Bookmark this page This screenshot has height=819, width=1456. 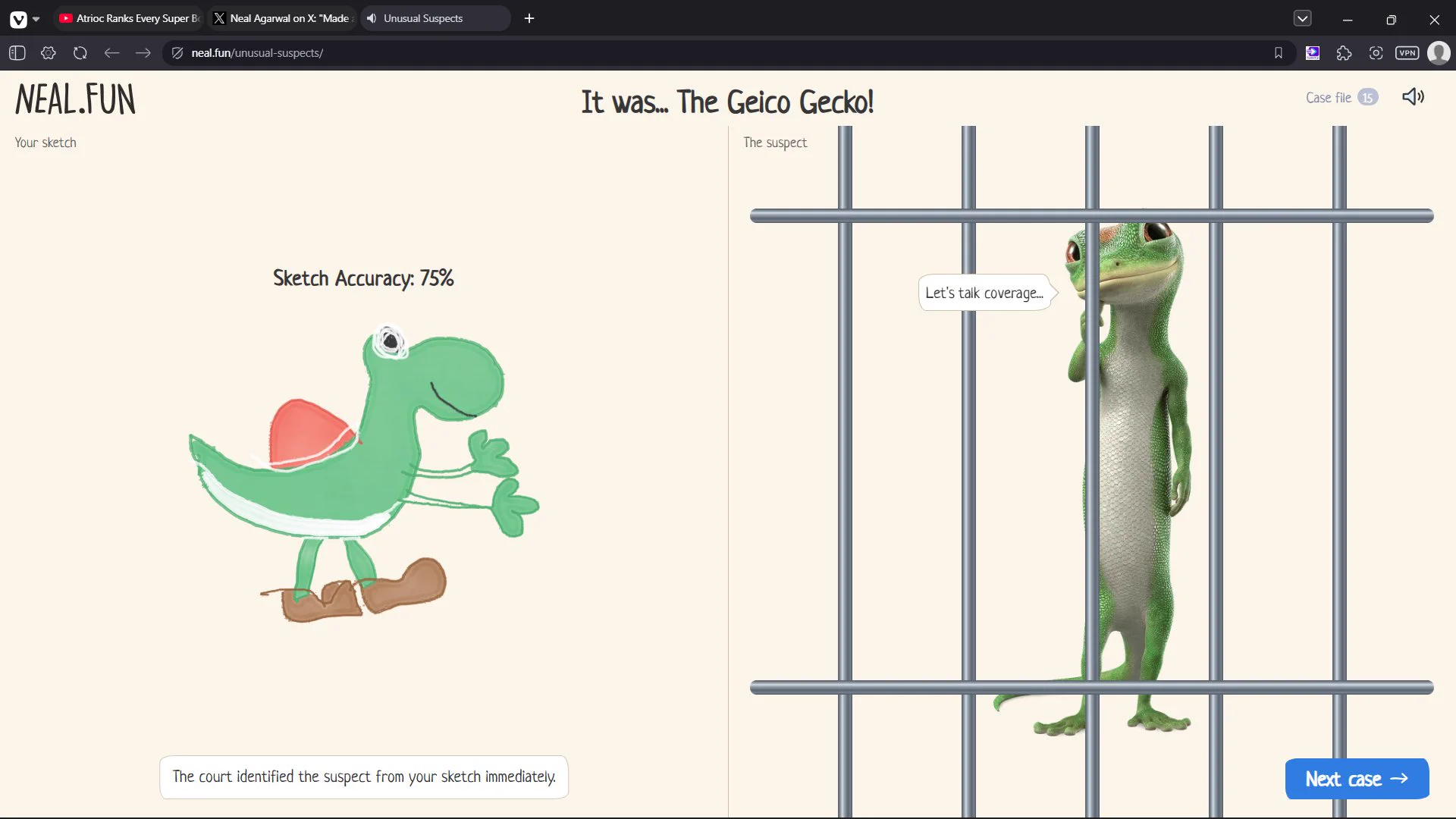tap(1279, 53)
